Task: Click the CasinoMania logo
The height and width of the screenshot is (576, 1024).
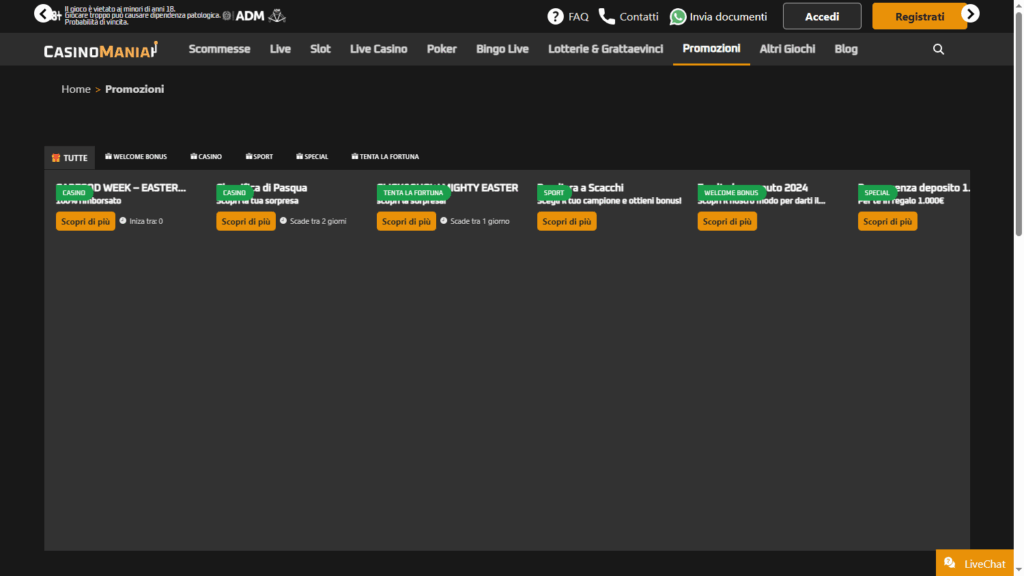Action: [101, 50]
